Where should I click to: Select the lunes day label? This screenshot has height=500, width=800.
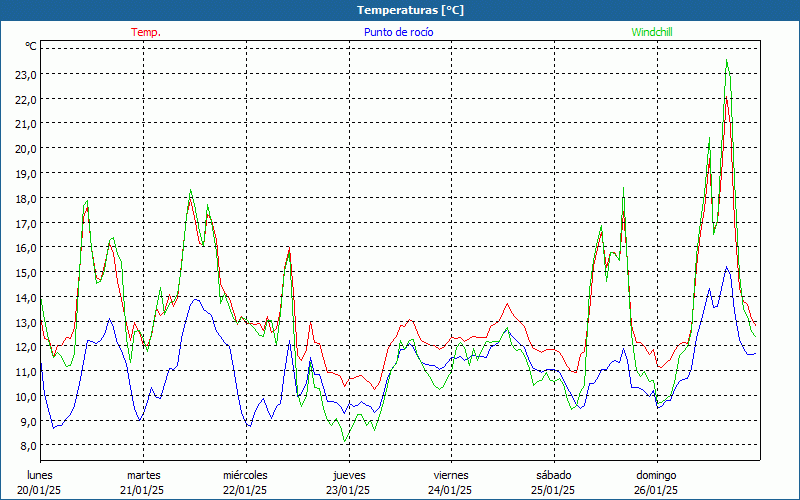40,475
